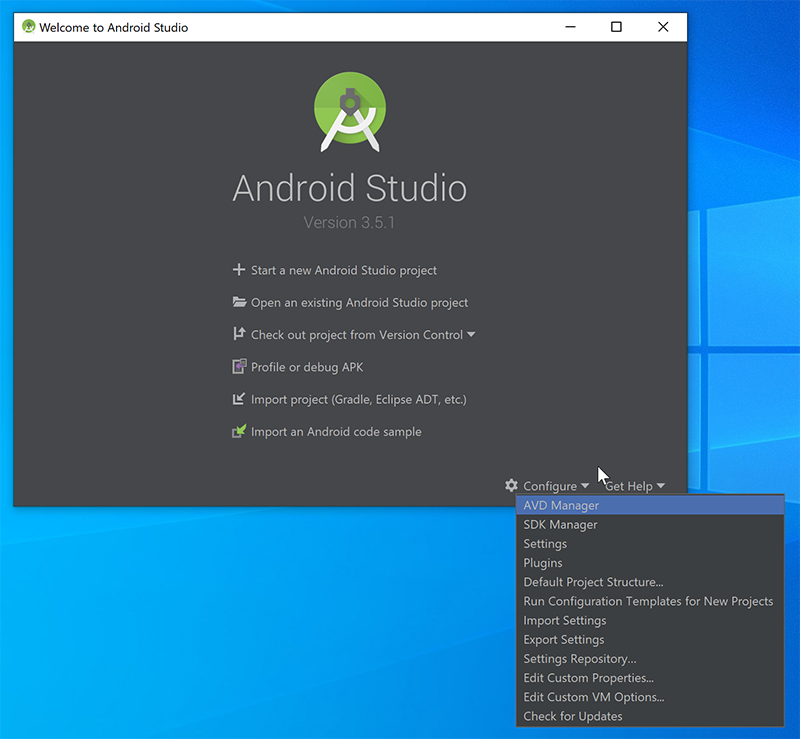Screen dimensions: 800x739
Task: Open AVD Manager from the menu
Action: click(650, 505)
